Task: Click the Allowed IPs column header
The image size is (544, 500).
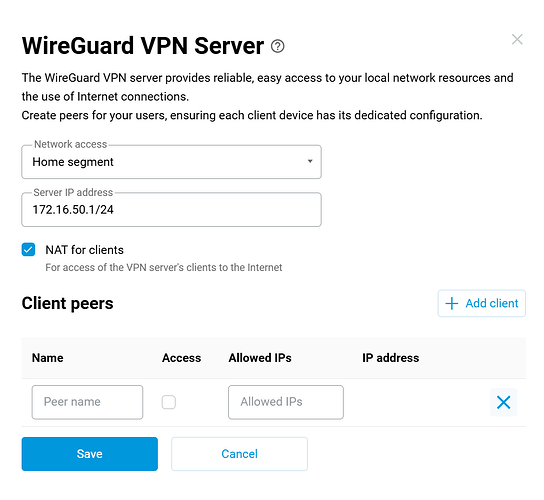Action: coord(260,358)
